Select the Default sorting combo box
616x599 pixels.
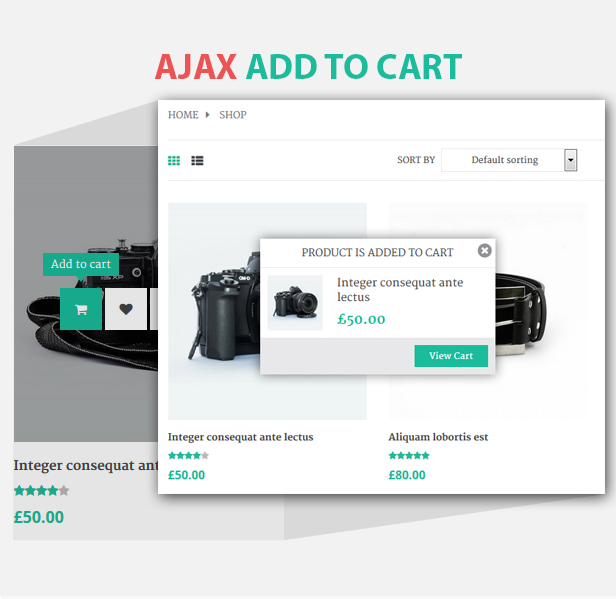click(509, 160)
